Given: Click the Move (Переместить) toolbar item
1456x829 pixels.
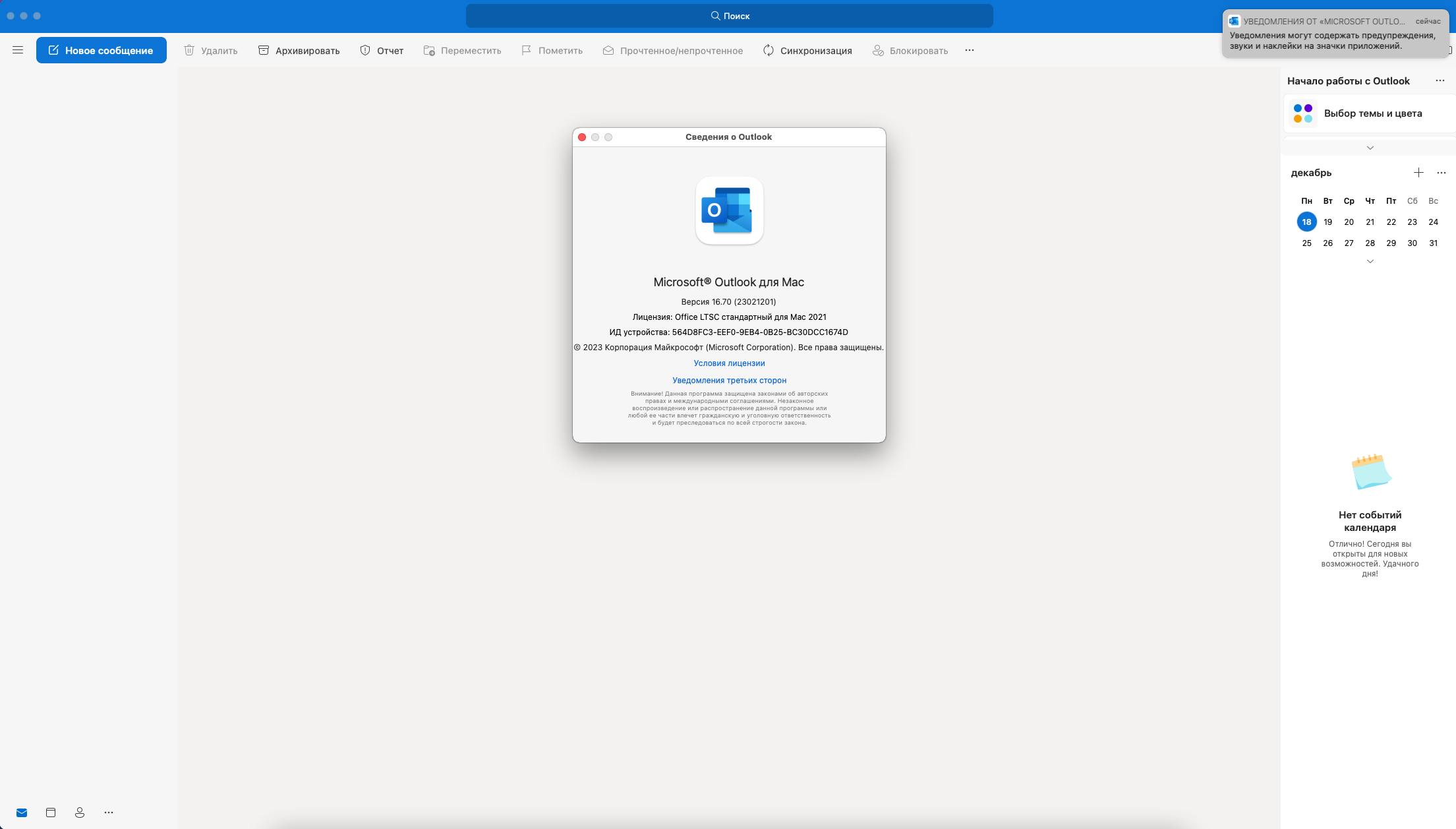Looking at the screenshot, I should [462, 50].
